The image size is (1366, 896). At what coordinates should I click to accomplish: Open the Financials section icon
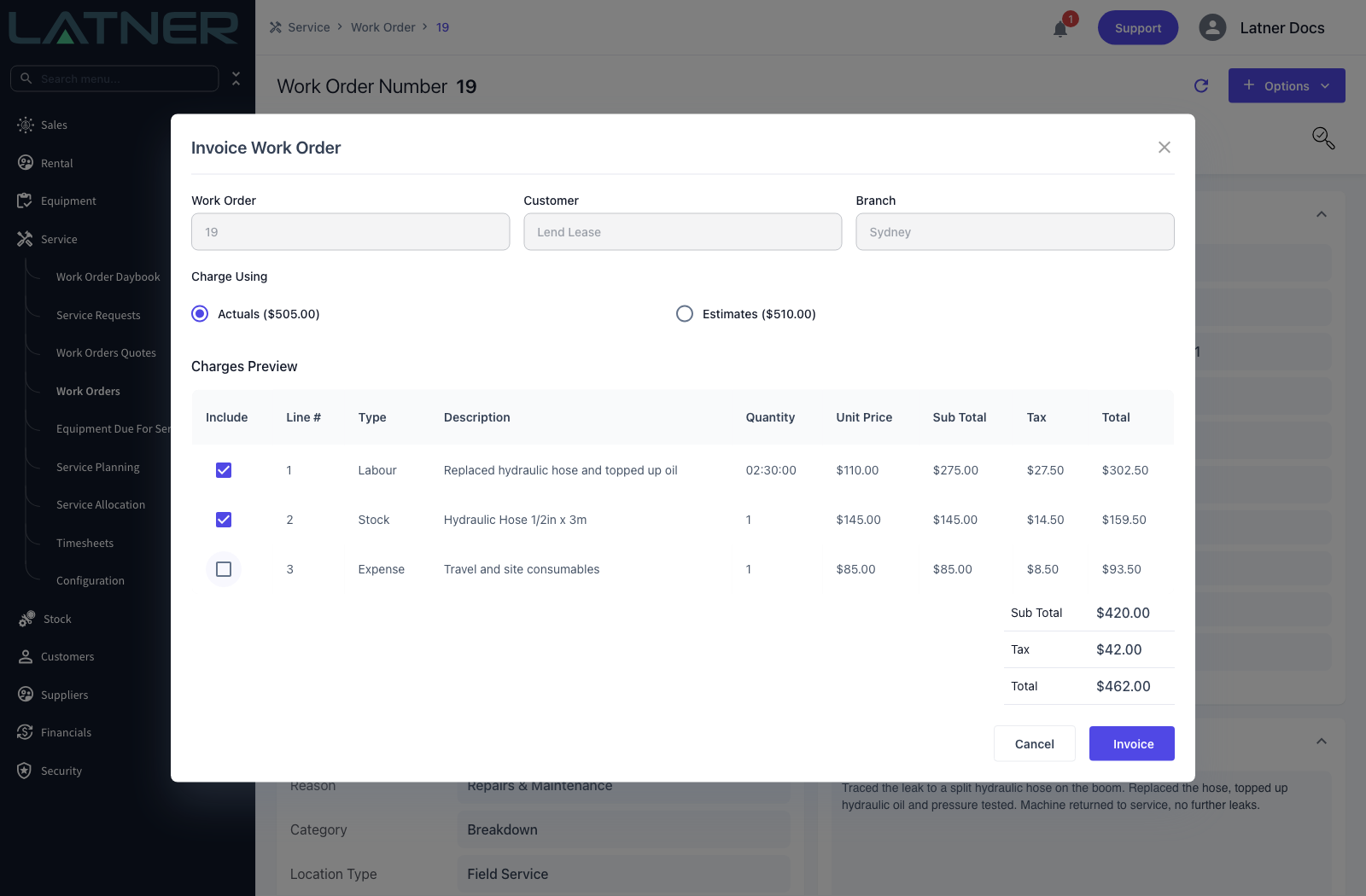click(x=26, y=732)
